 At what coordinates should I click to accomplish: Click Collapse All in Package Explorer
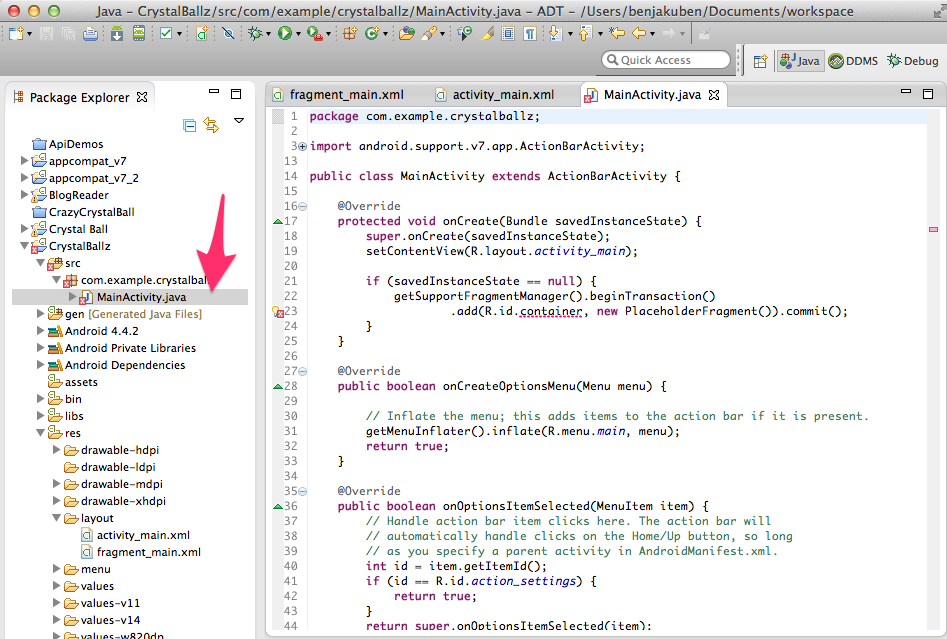click(190, 125)
